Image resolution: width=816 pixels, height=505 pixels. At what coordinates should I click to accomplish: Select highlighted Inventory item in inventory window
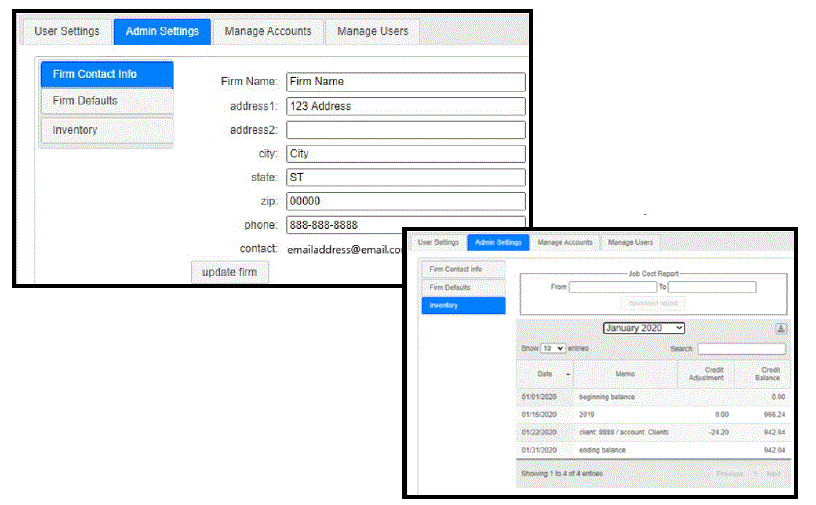(463, 306)
